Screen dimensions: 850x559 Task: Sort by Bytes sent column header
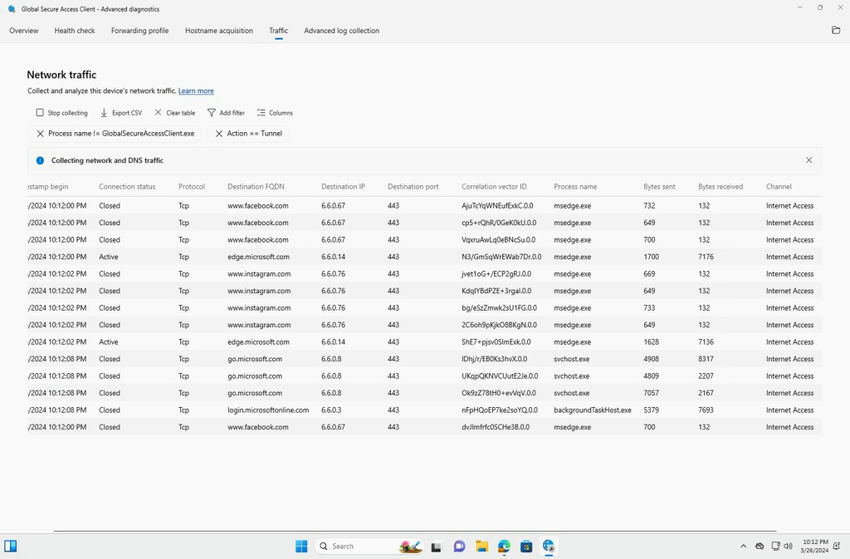659,187
